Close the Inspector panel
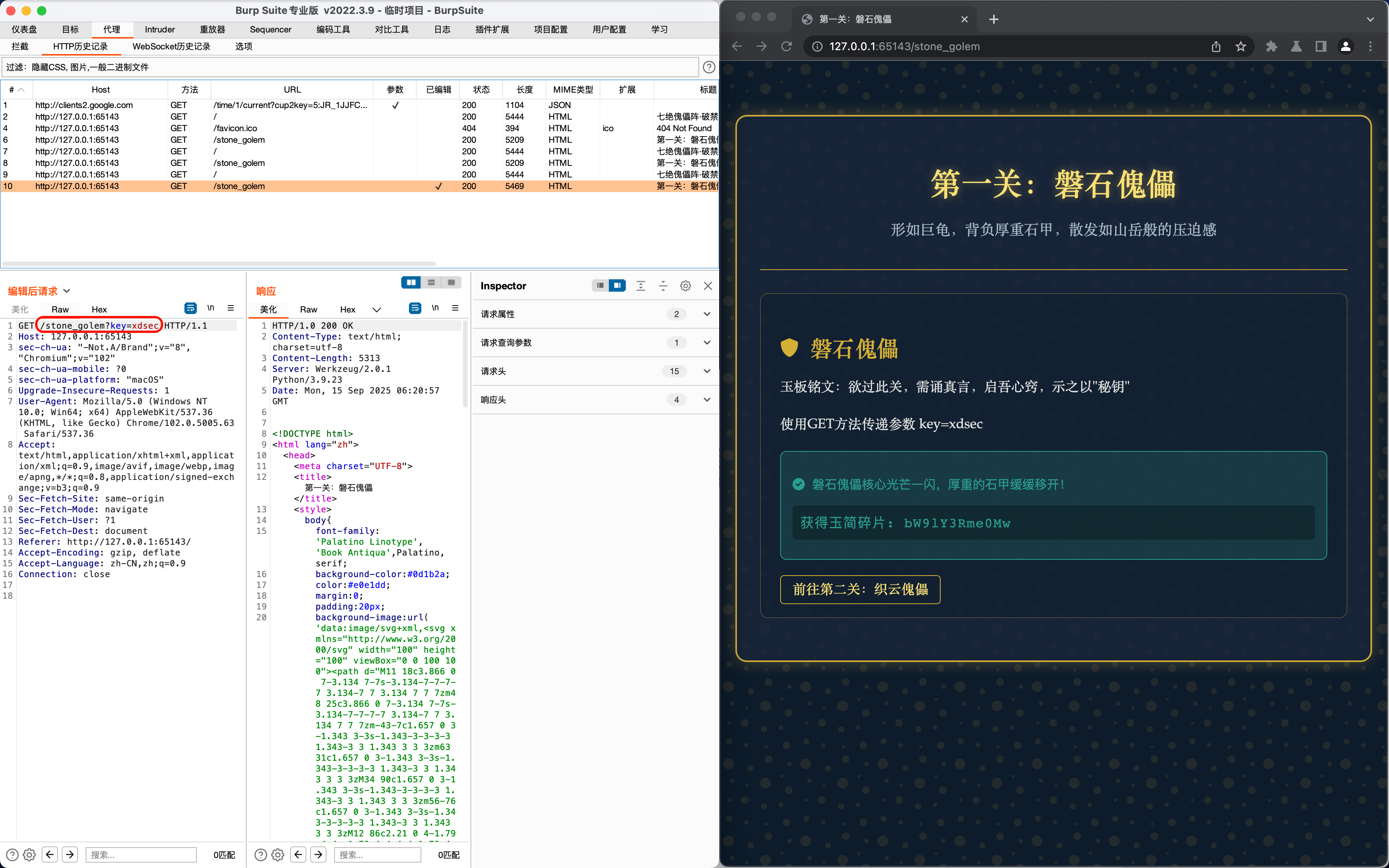This screenshot has height=868, width=1389. [708, 286]
